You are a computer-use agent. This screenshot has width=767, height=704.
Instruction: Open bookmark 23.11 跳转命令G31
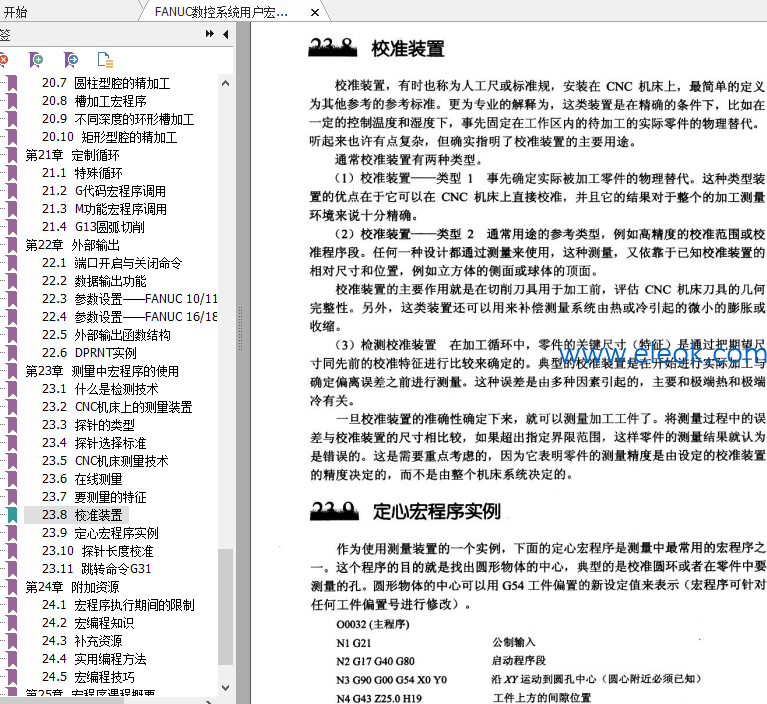coord(96,569)
